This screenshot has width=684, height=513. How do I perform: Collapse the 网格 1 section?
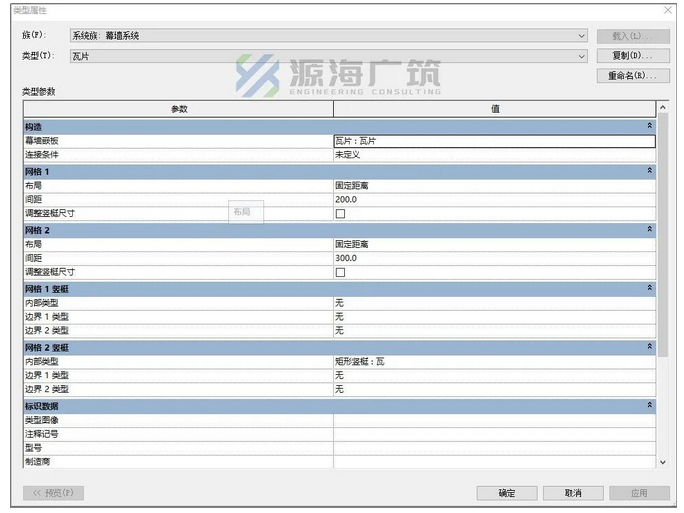[650, 171]
